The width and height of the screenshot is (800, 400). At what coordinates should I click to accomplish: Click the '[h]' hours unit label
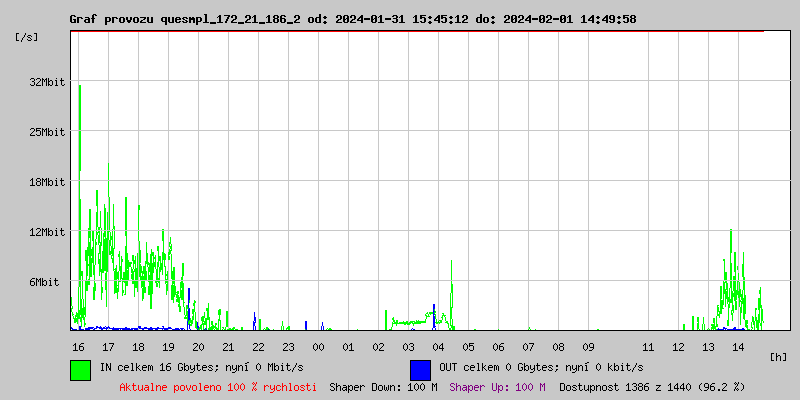pos(779,356)
